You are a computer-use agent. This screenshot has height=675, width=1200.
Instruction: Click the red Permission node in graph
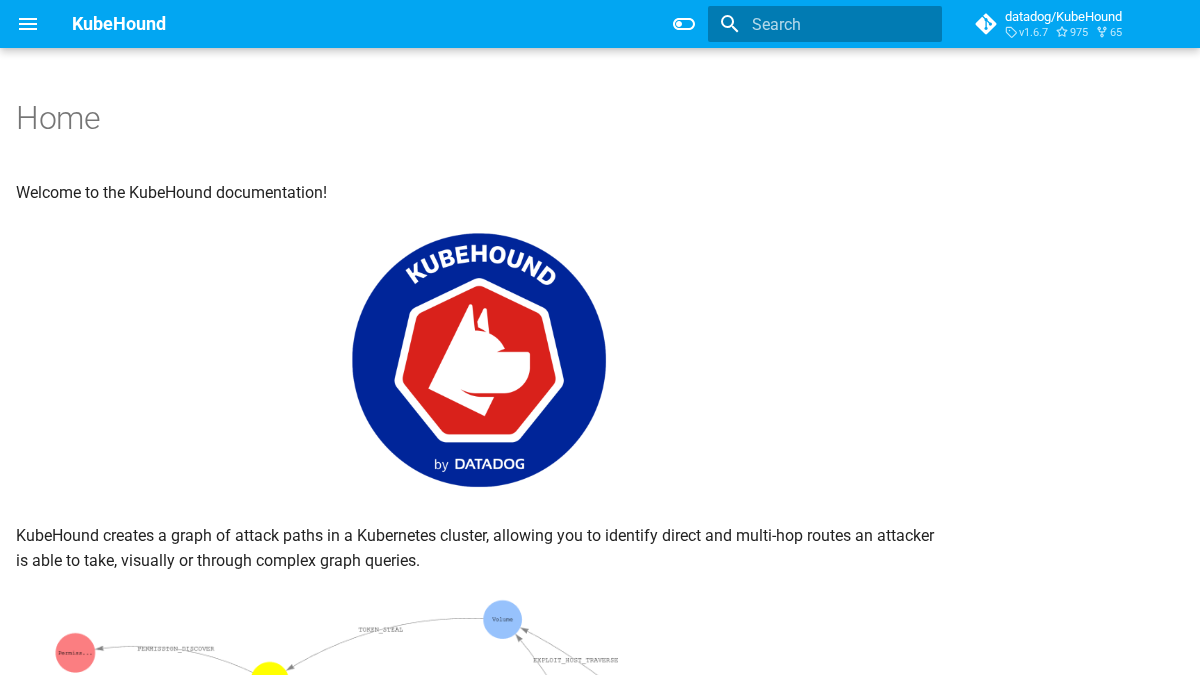pos(75,653)
